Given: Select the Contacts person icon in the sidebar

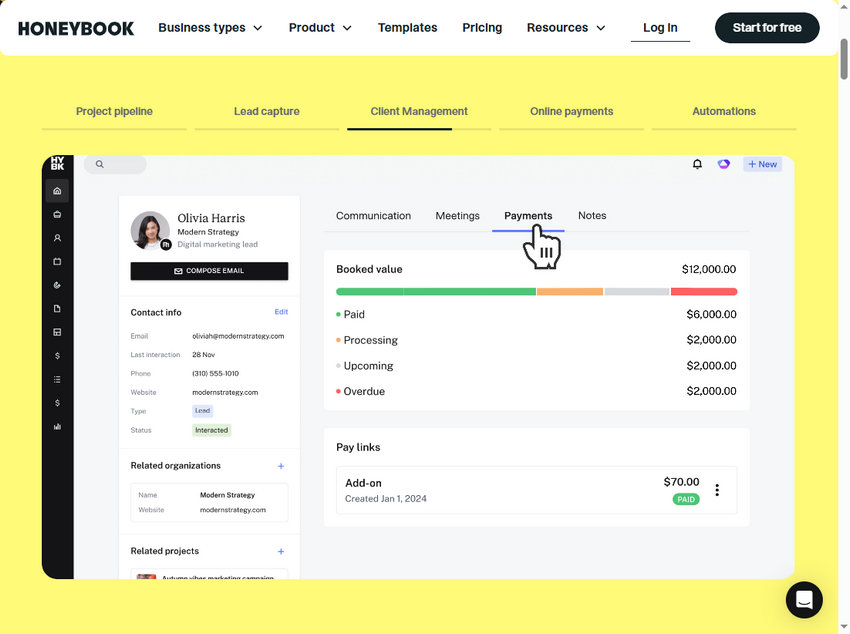Looking at the screenshot, I should 57,238.
